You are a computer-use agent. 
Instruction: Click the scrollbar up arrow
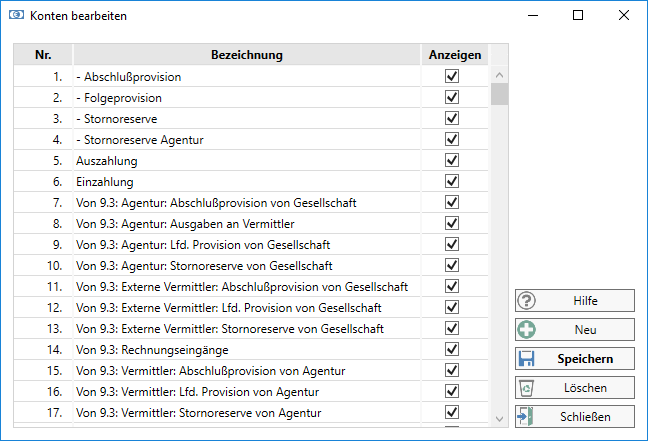tap(500, 75)
